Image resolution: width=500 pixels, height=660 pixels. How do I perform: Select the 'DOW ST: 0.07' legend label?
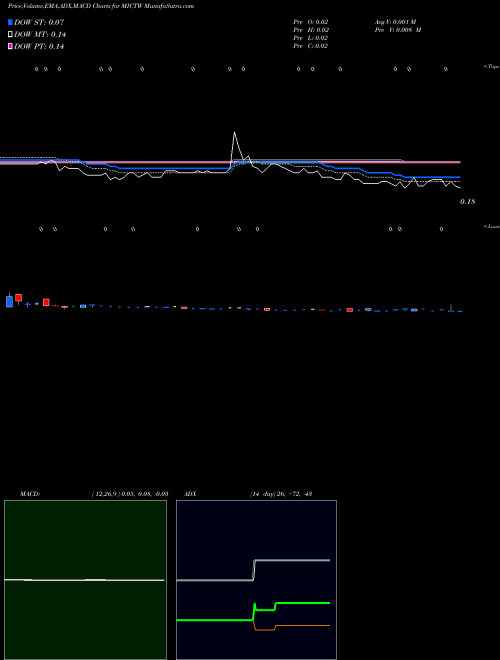pos(39,22)
